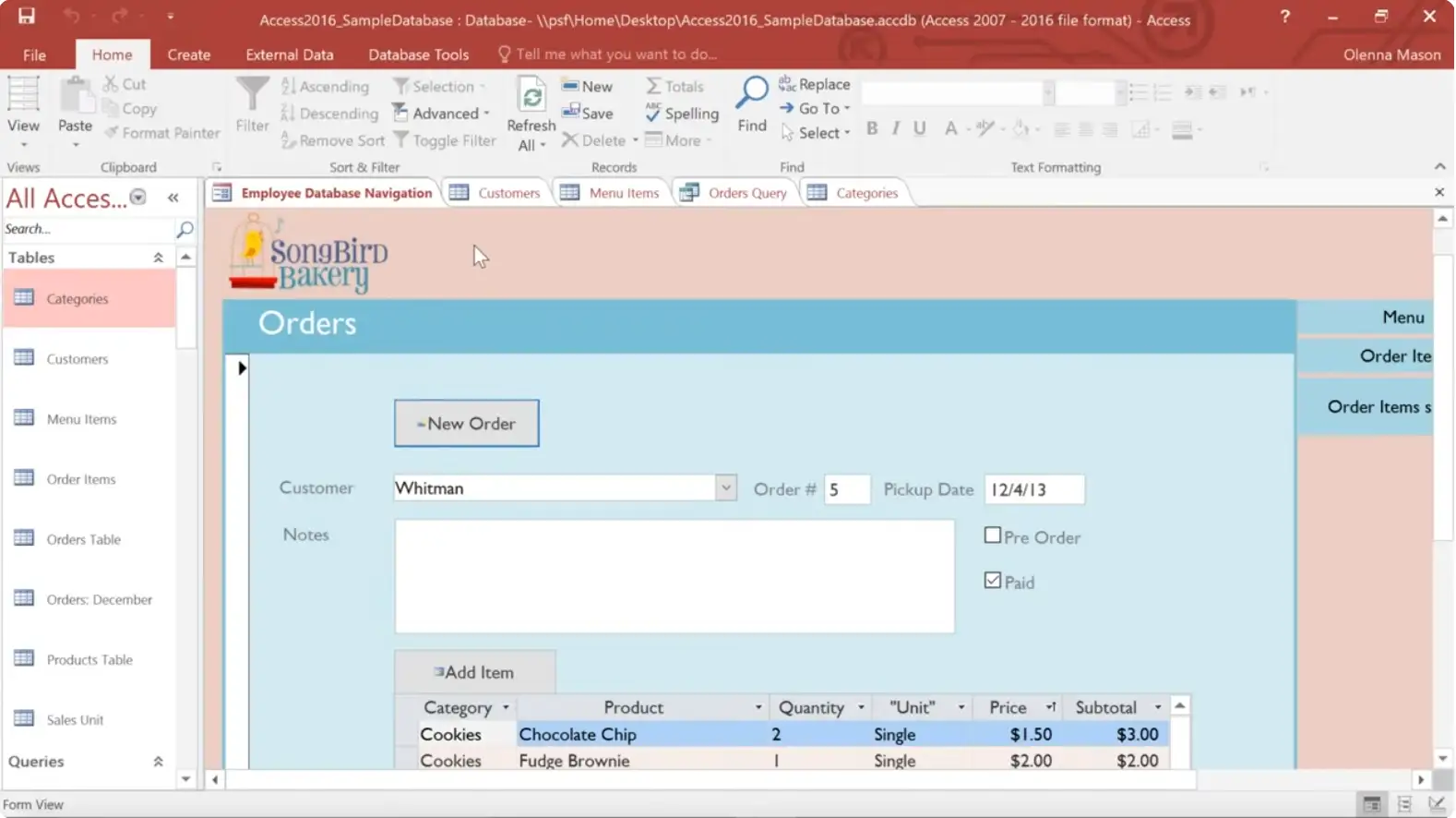Click the Save icon in title bar
This screenshot has height=818, width=1456.
point(26,17)
